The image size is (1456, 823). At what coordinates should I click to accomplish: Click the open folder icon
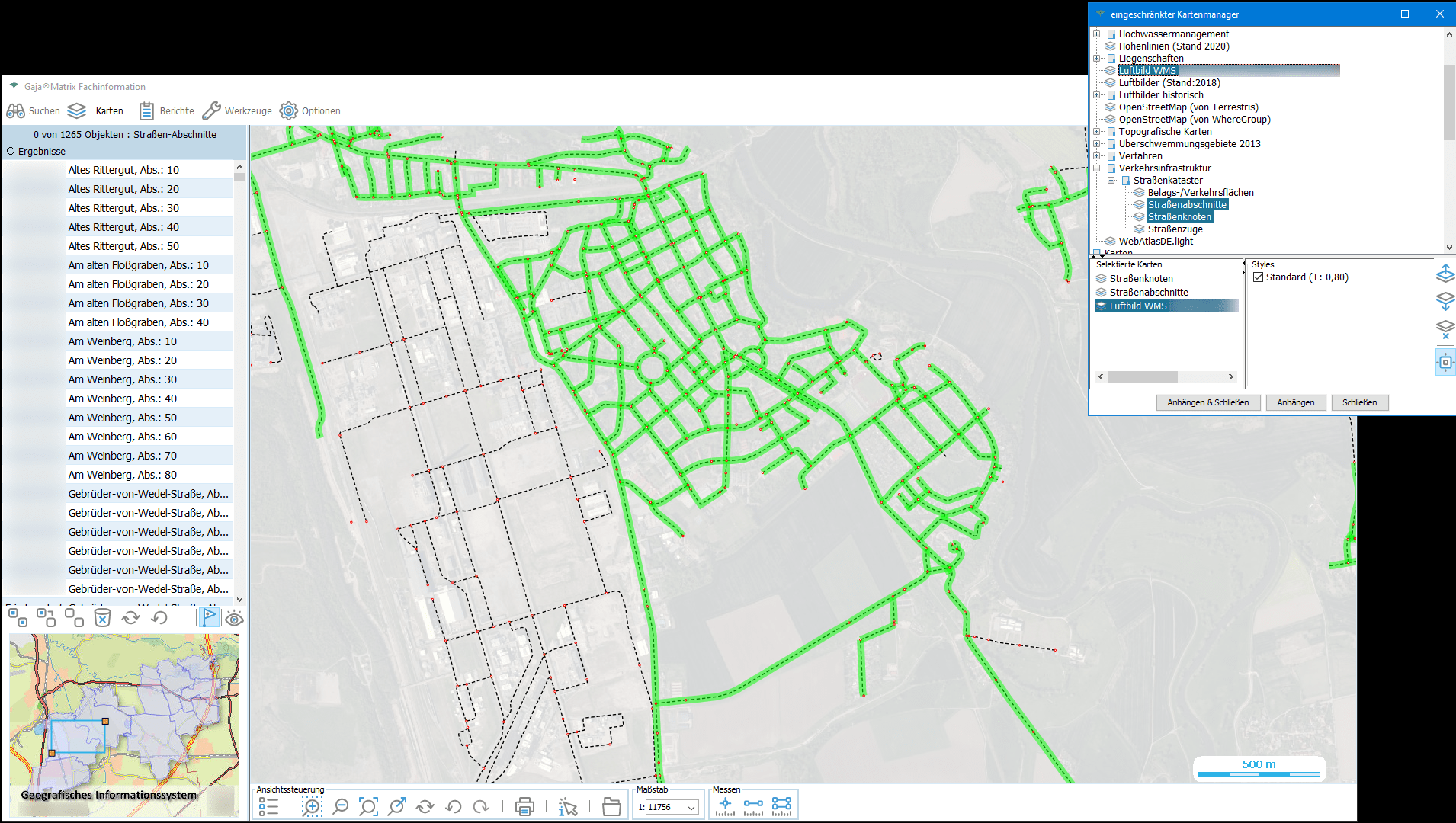pyautogui.click(x=611, y=806)
